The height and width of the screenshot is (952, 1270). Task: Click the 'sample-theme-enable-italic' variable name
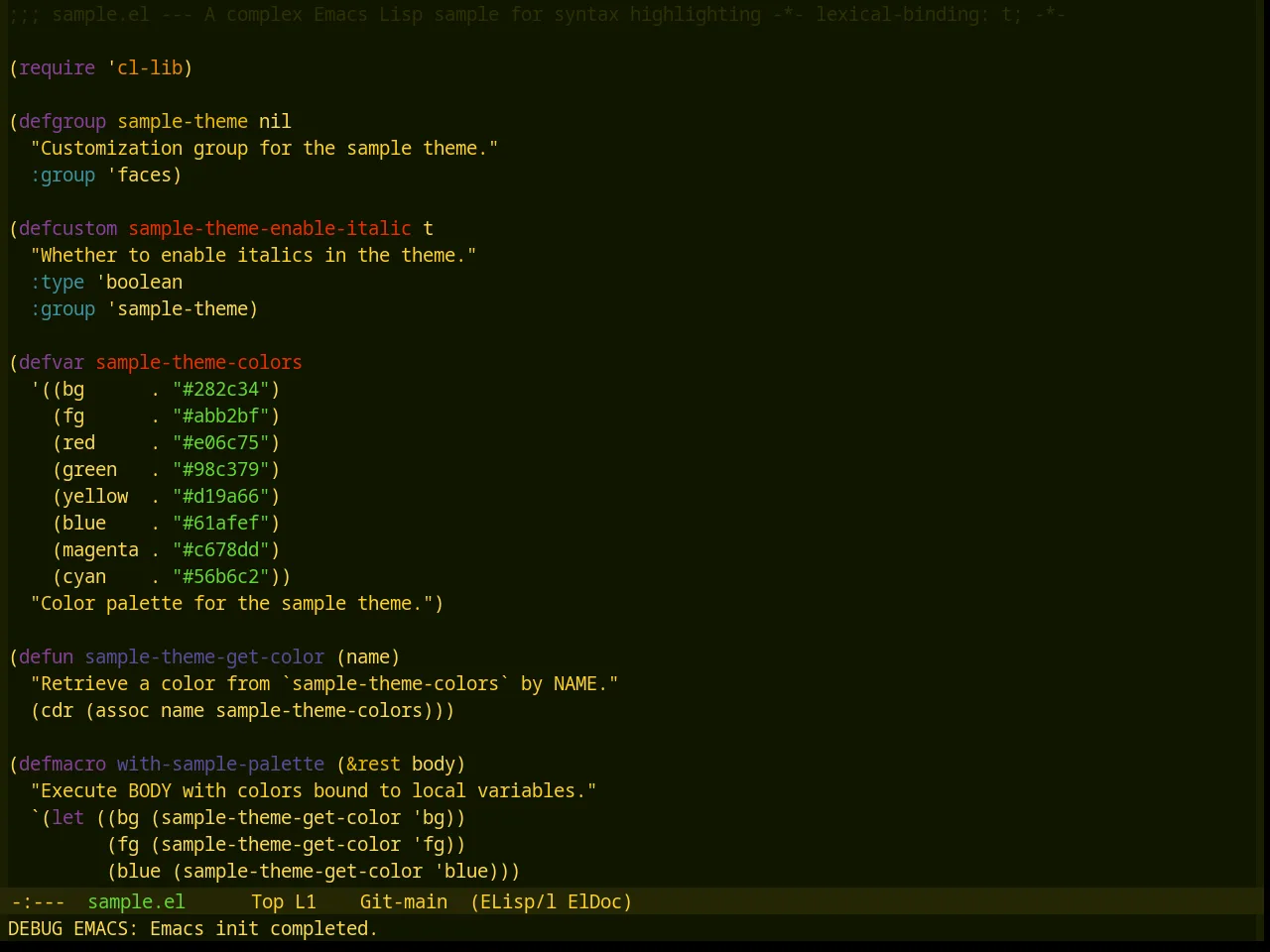click(270, 228)
